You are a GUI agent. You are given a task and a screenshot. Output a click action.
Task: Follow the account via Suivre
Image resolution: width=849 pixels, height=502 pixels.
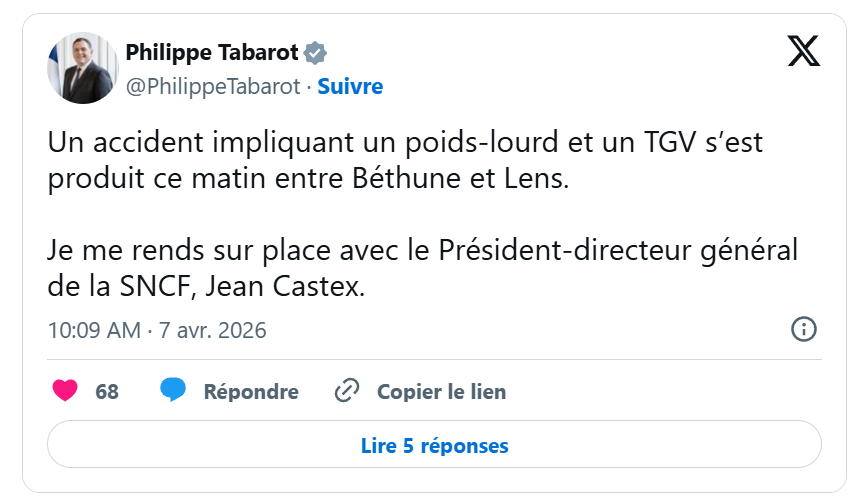click(x=350, y=86)
